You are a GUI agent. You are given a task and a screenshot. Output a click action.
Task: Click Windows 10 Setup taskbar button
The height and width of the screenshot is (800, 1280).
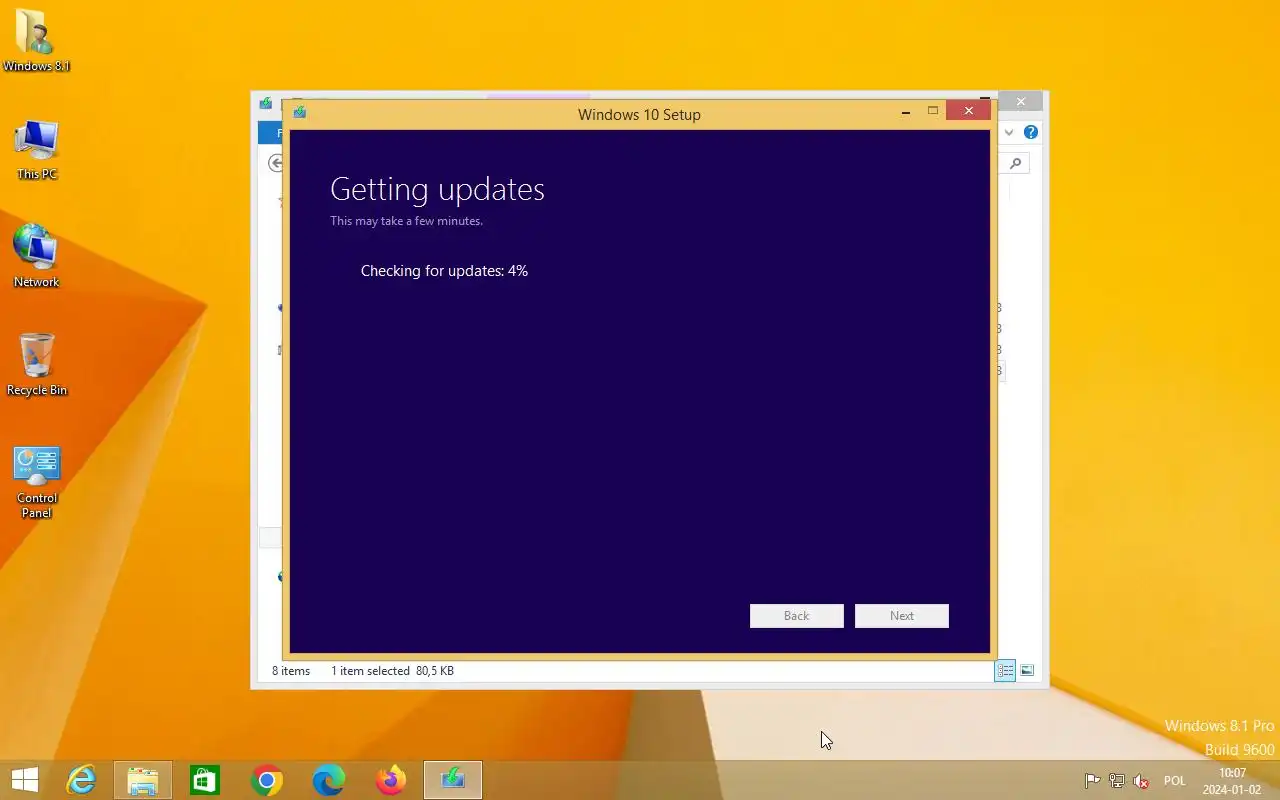[453, 780]
